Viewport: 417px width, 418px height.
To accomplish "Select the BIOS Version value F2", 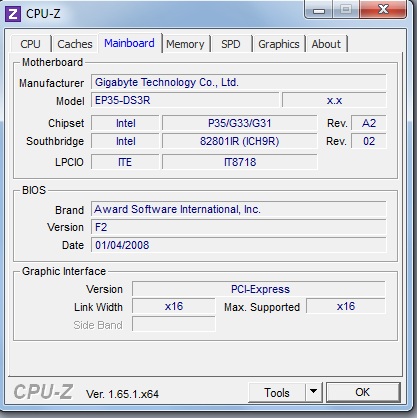I will pyautogui.click(x=239, y=227).
